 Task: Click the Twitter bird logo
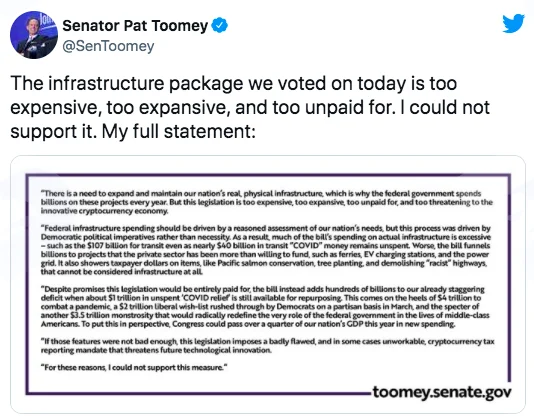pyautogui.click(x=513, y=23)
